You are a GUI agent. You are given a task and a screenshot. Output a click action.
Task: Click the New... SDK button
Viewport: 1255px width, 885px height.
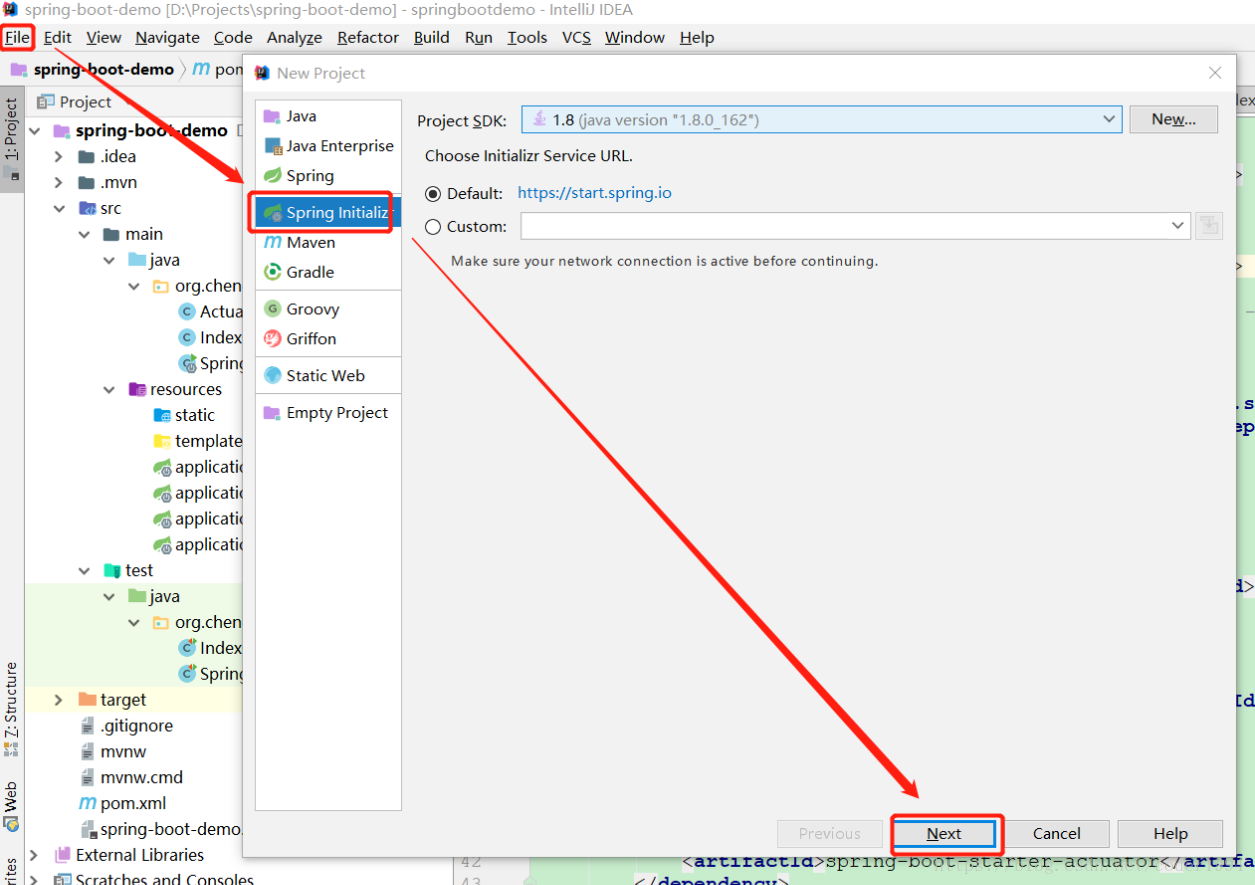pos(1174,119)
